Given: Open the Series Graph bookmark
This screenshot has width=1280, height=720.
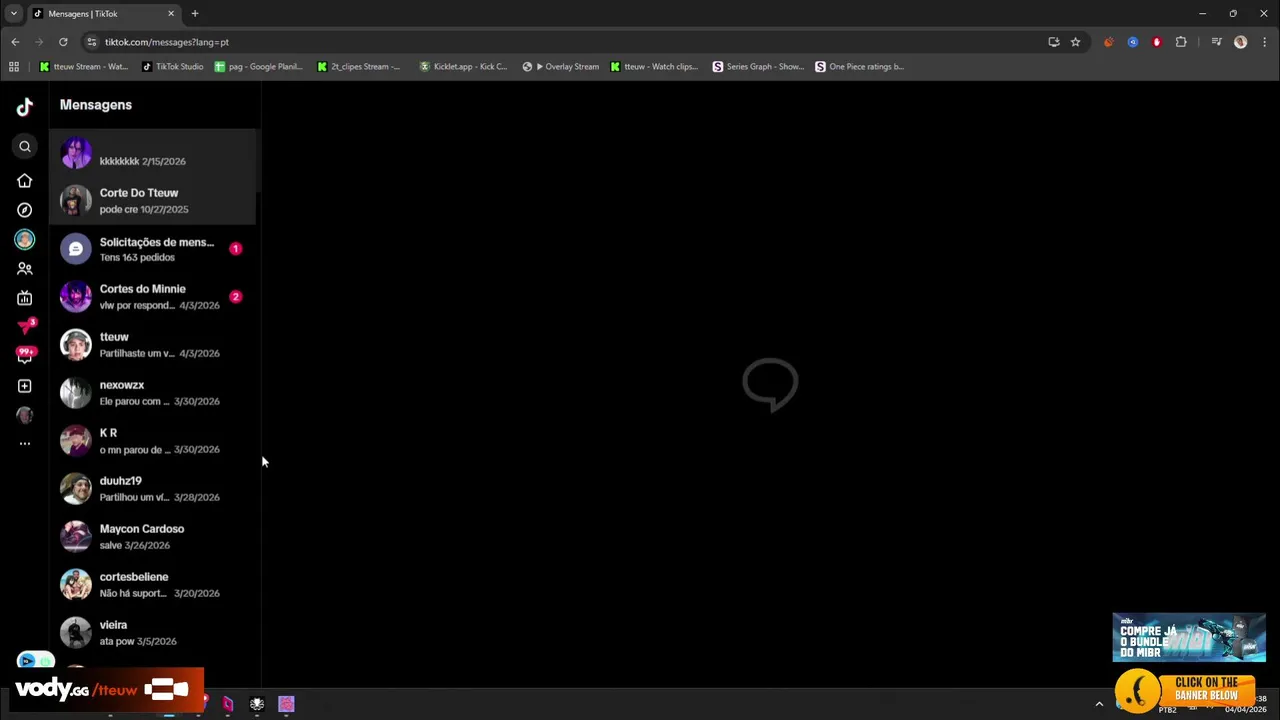Looking at the screenshot, I should tap(758, 67).
